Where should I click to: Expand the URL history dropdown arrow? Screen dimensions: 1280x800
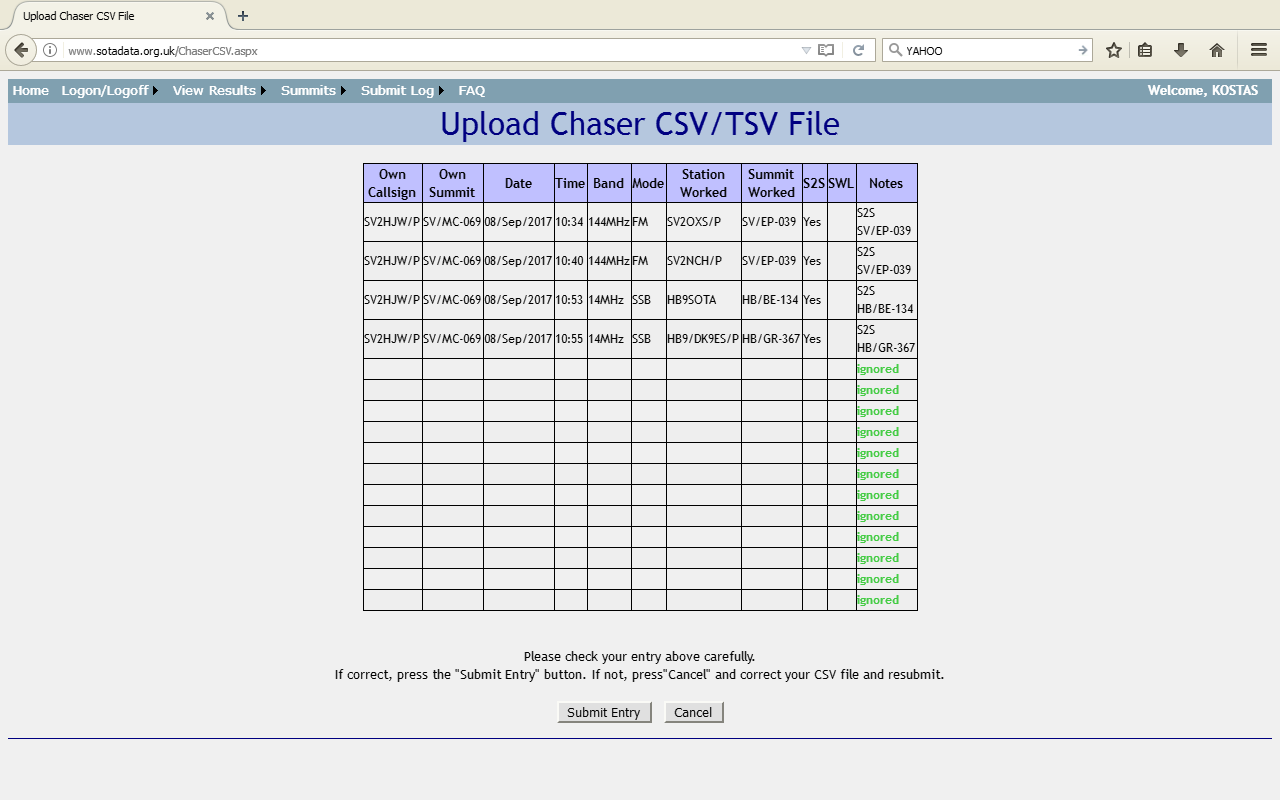point(806,50)
